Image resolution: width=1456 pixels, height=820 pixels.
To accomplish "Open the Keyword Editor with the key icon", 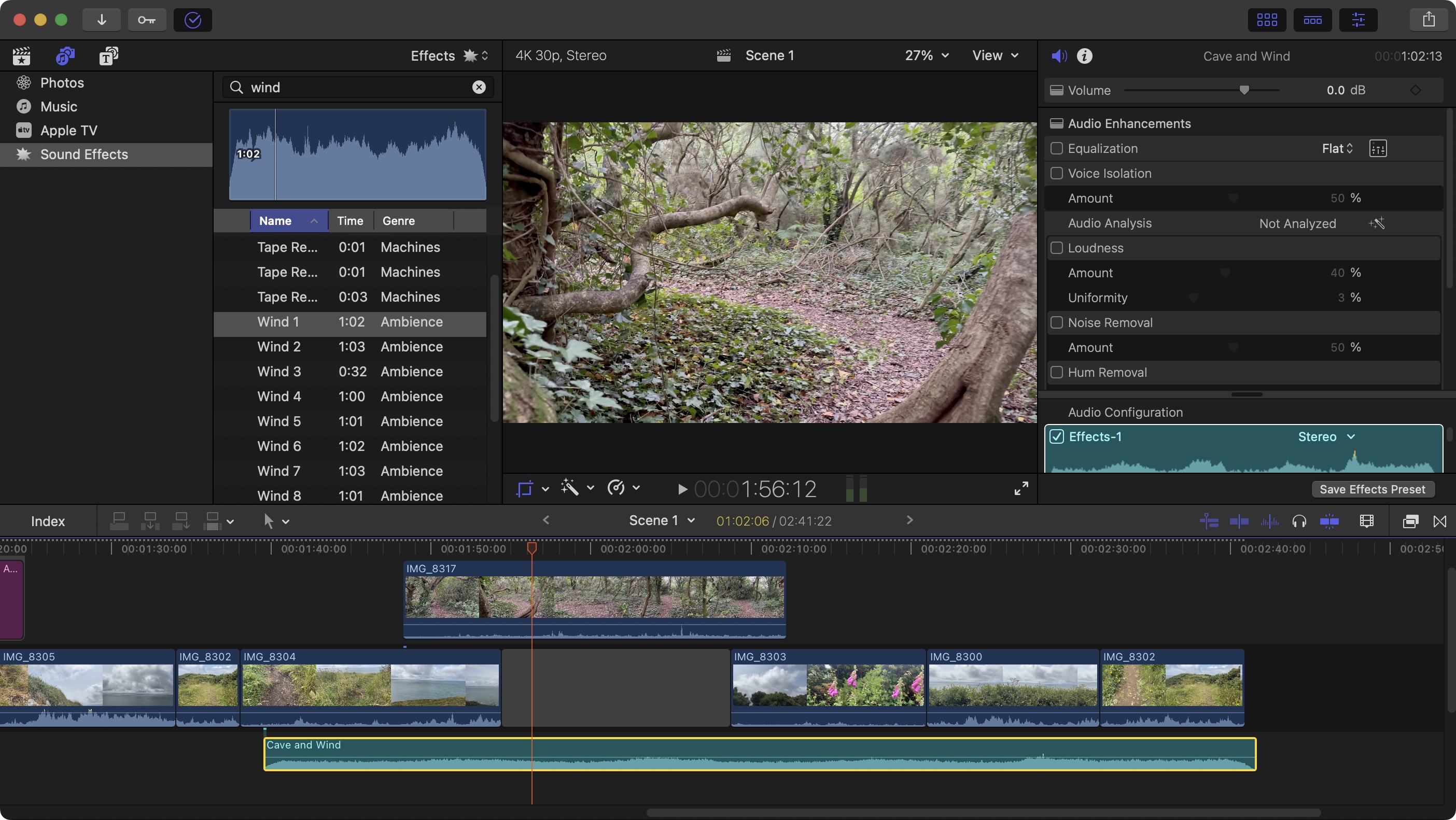I will click(147, 20).
